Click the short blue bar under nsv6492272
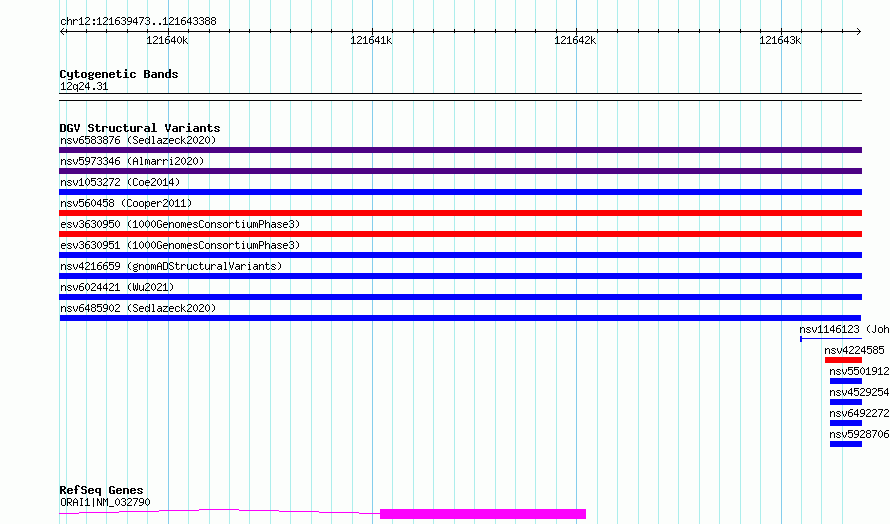The width and height of the screenshot is (890, 524). point(846,423)
